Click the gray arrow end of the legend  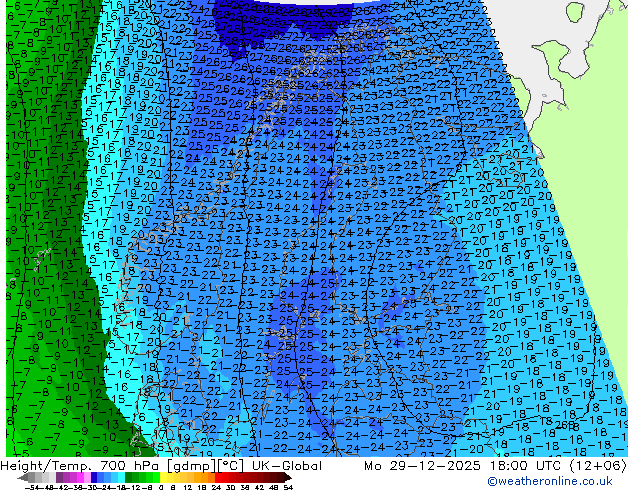point(23,478)
